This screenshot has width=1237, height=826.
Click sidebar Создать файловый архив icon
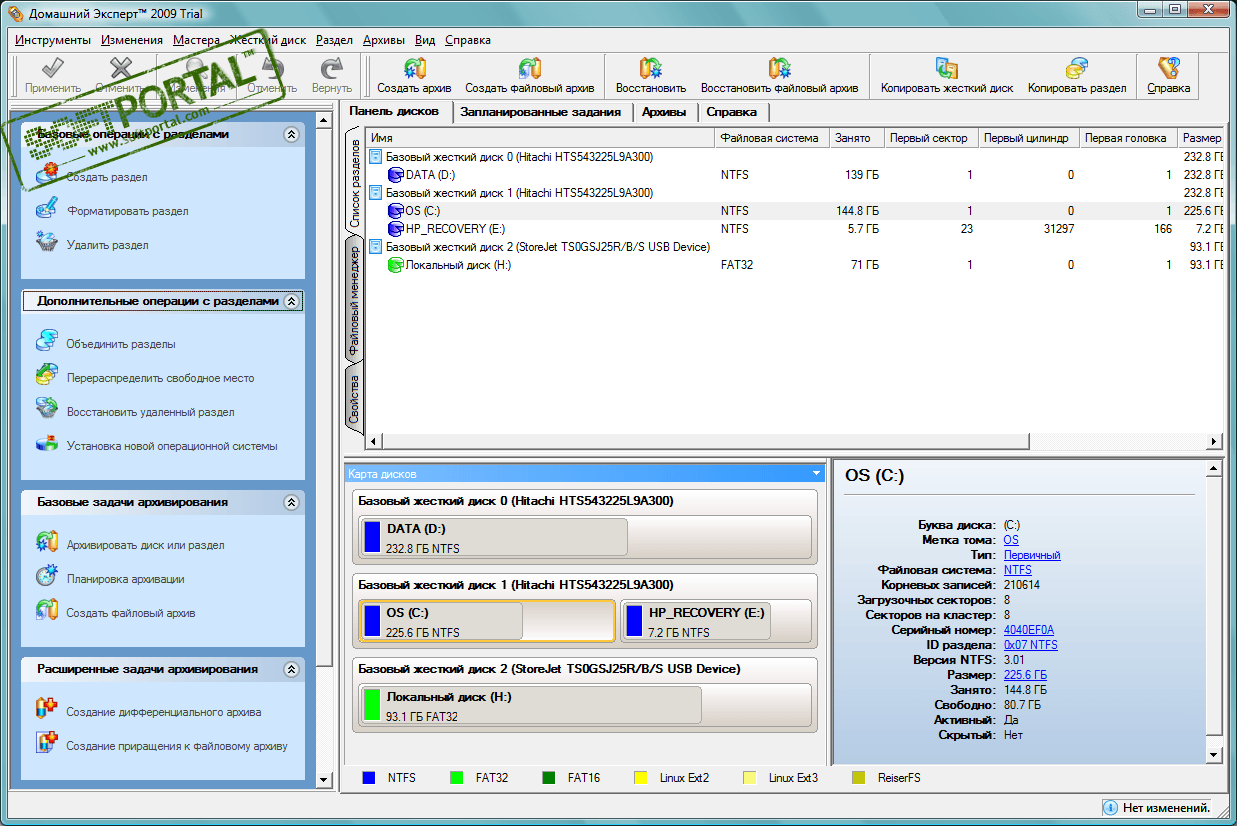tap(47, 611)
